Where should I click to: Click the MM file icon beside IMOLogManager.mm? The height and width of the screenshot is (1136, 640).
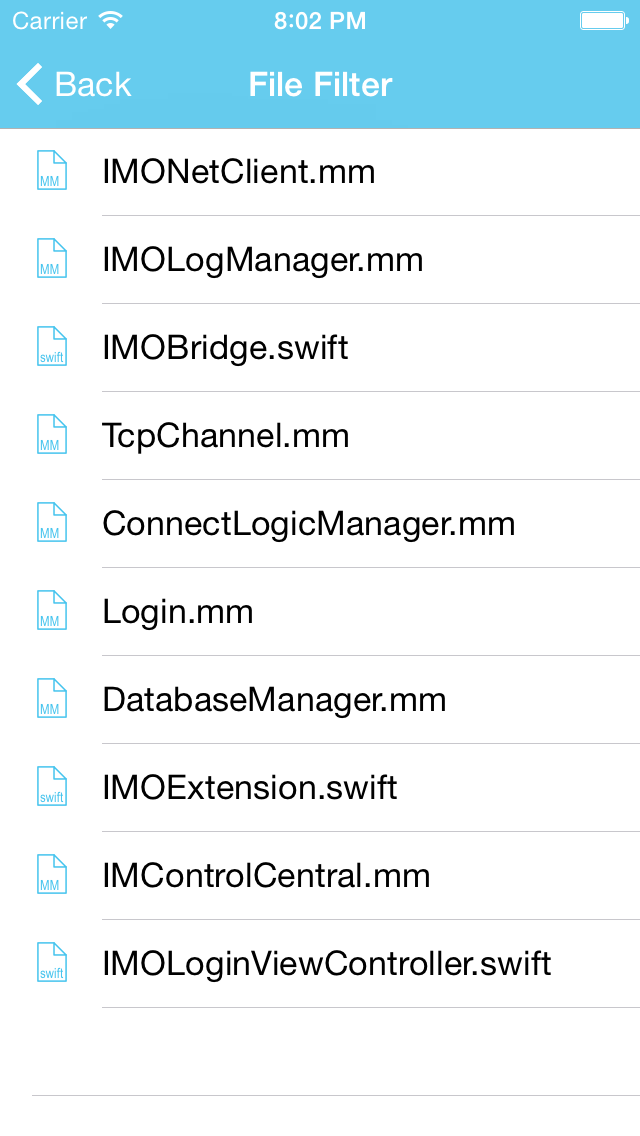[51, 258]
